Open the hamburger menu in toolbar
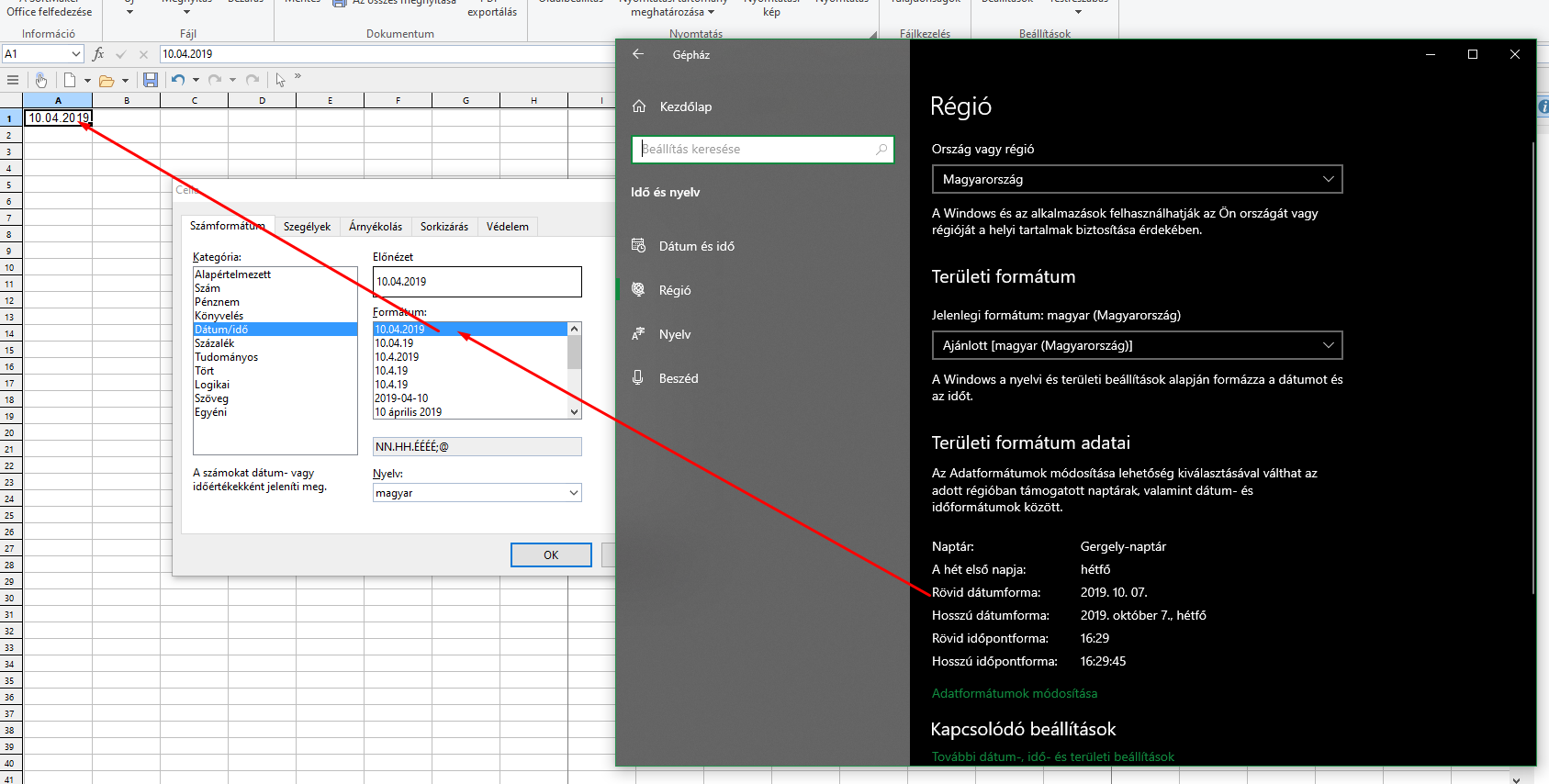Viewport: 1549px width, 784px height. point(13,80)
